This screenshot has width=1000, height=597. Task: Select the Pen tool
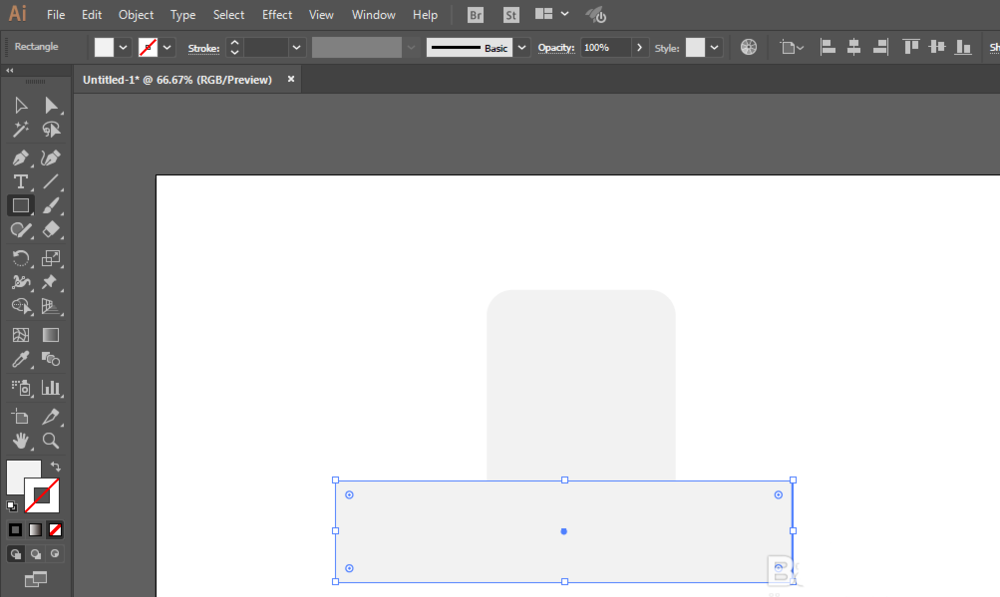20,158
